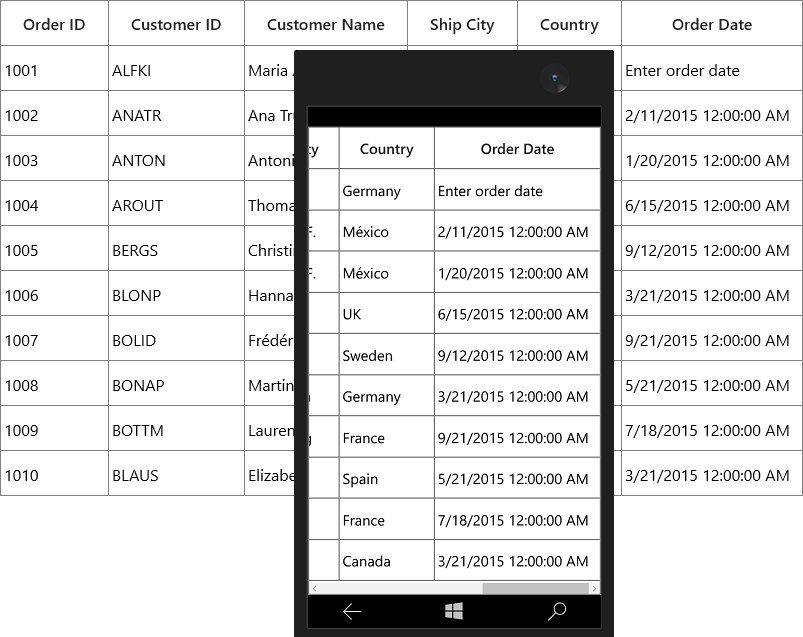Select the BLAUS customer ID cell

(176, 474)
